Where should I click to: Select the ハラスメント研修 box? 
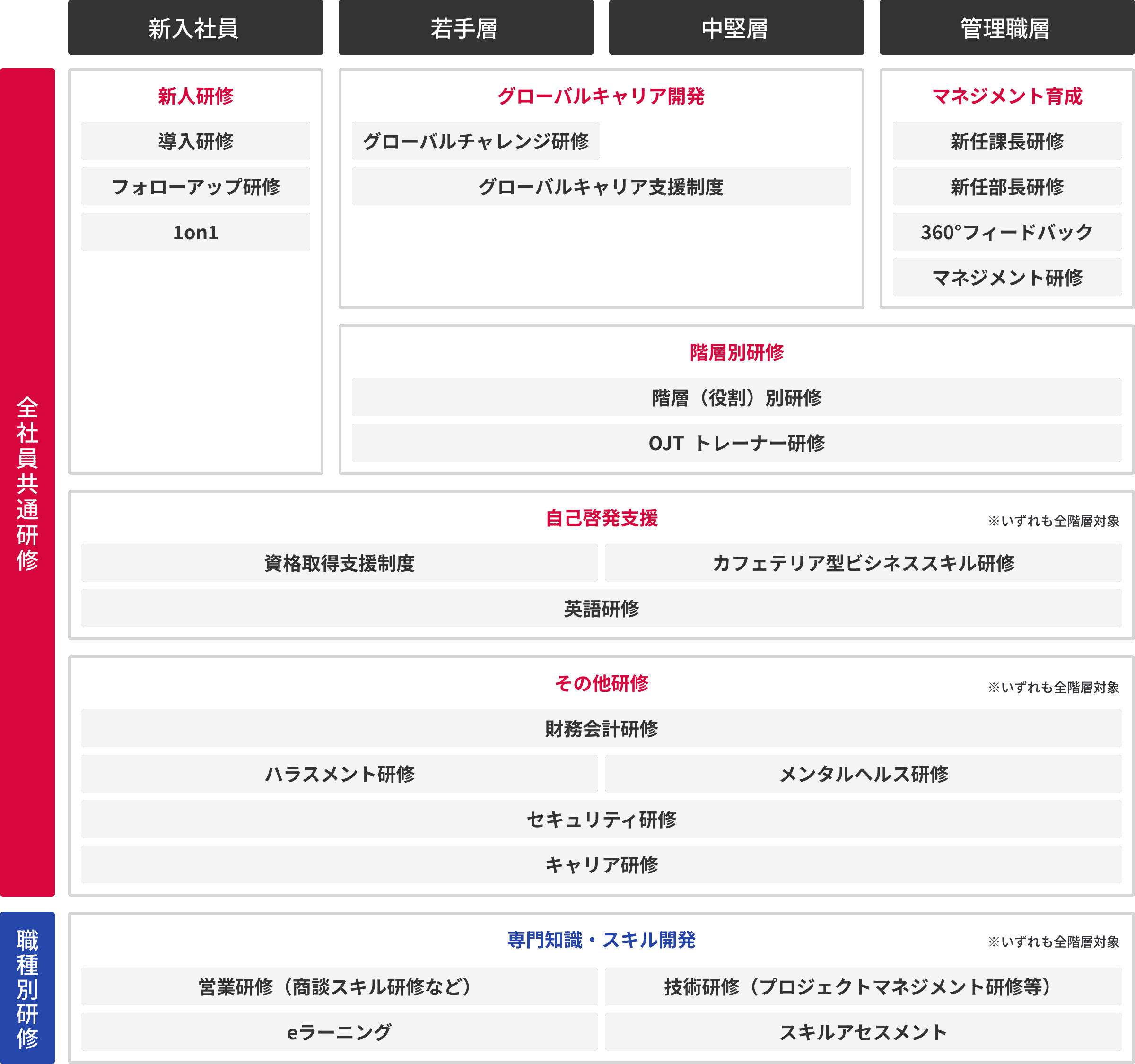(x=339, y=774)
